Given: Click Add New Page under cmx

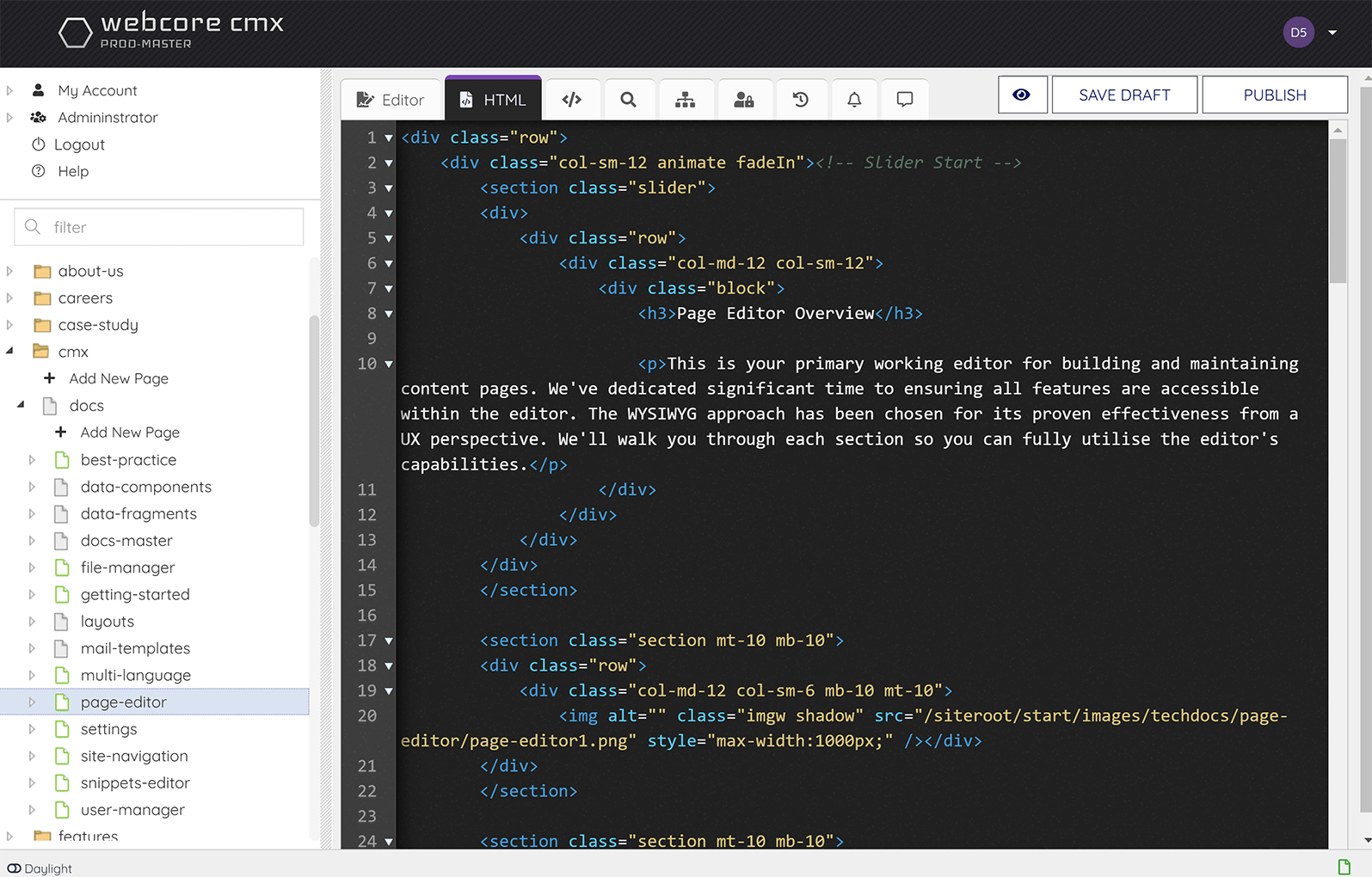Looking at the screenshot, I should click(x=119, y=378).
